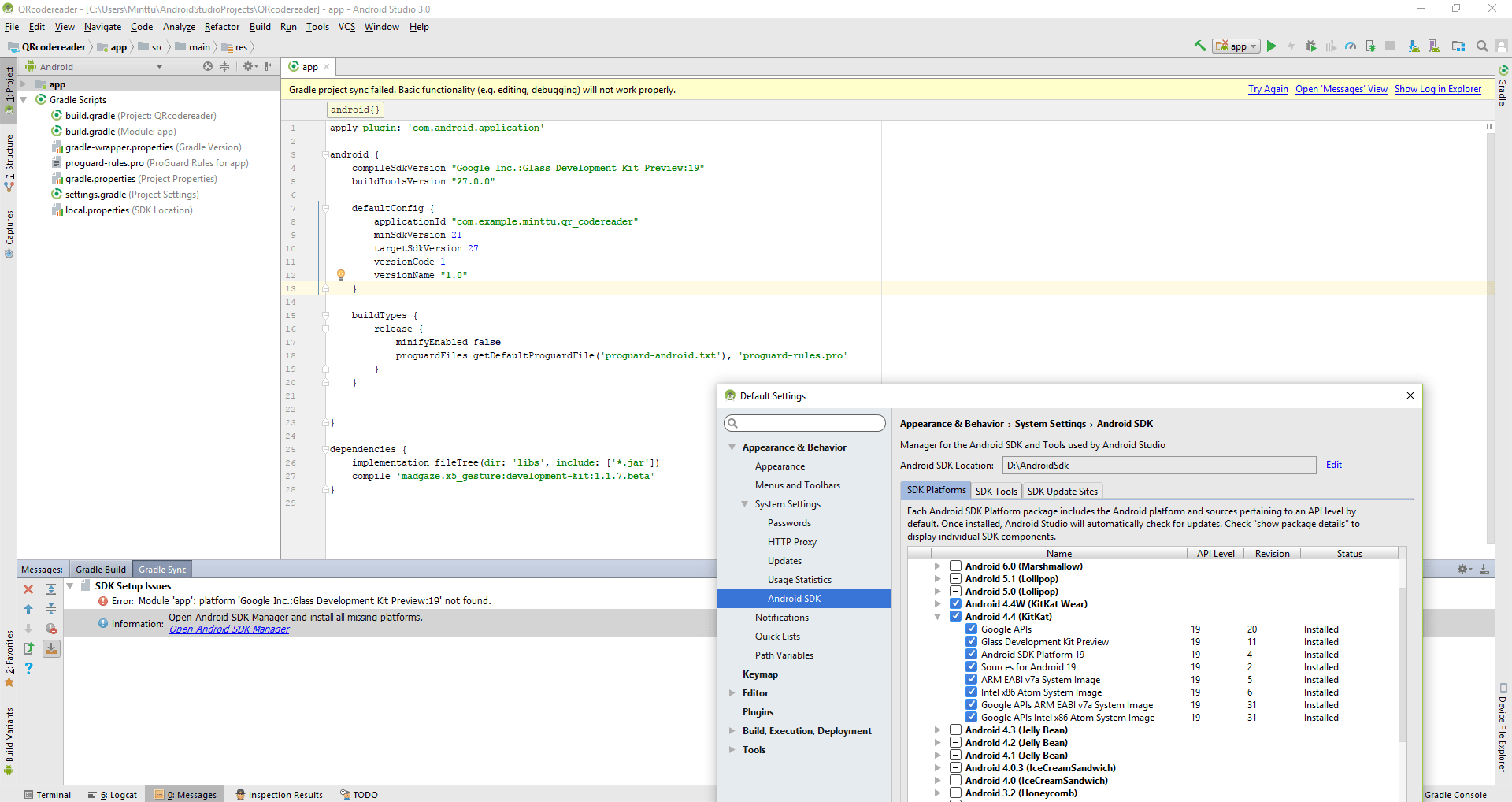Run the app configuration

click(1272, 46)
